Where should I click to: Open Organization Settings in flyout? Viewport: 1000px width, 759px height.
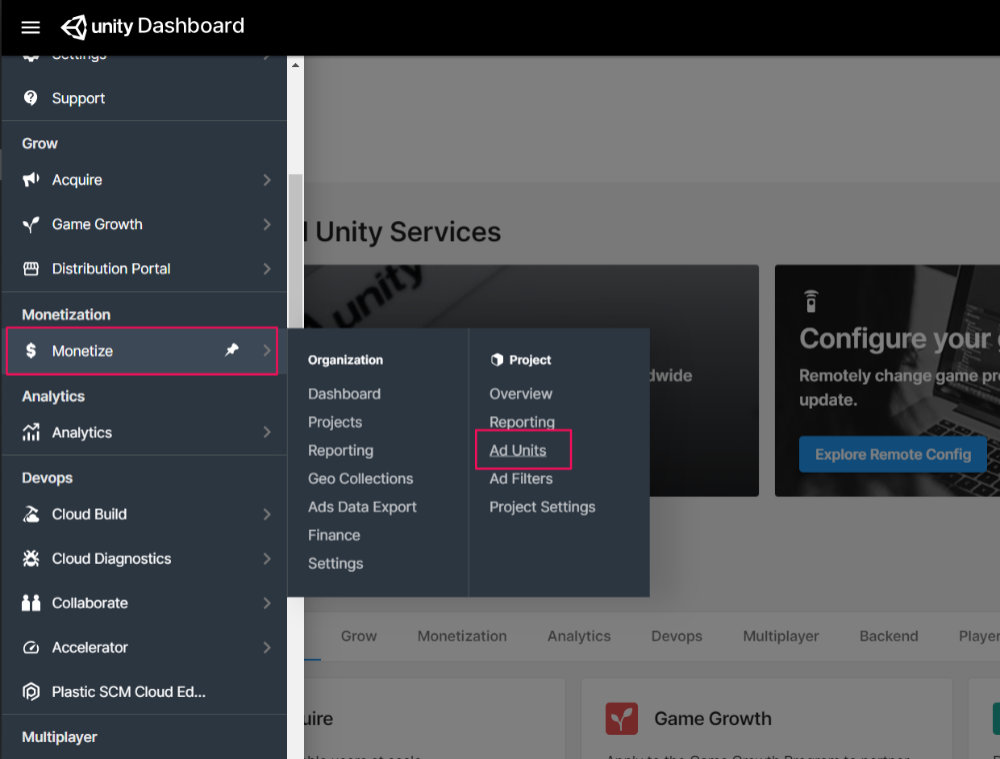[x=335, y=564]
